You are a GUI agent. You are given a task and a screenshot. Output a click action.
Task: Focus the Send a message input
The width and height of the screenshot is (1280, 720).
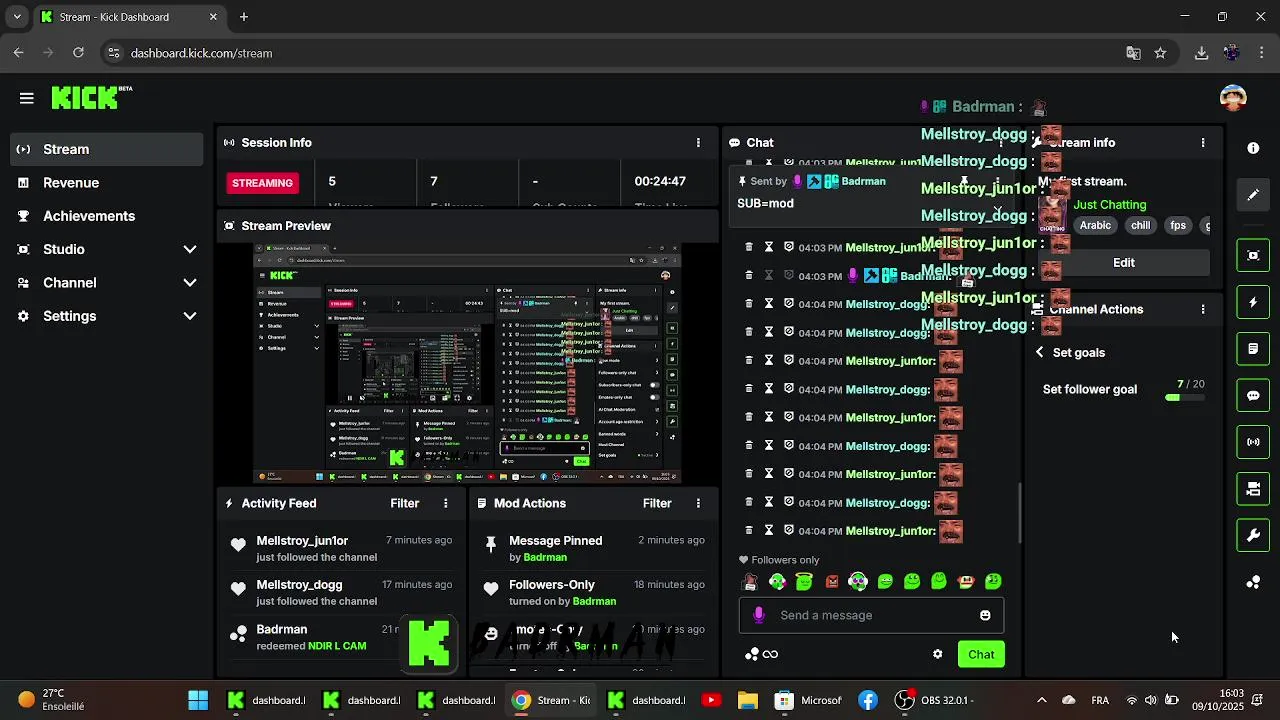(x=870, y=615)
